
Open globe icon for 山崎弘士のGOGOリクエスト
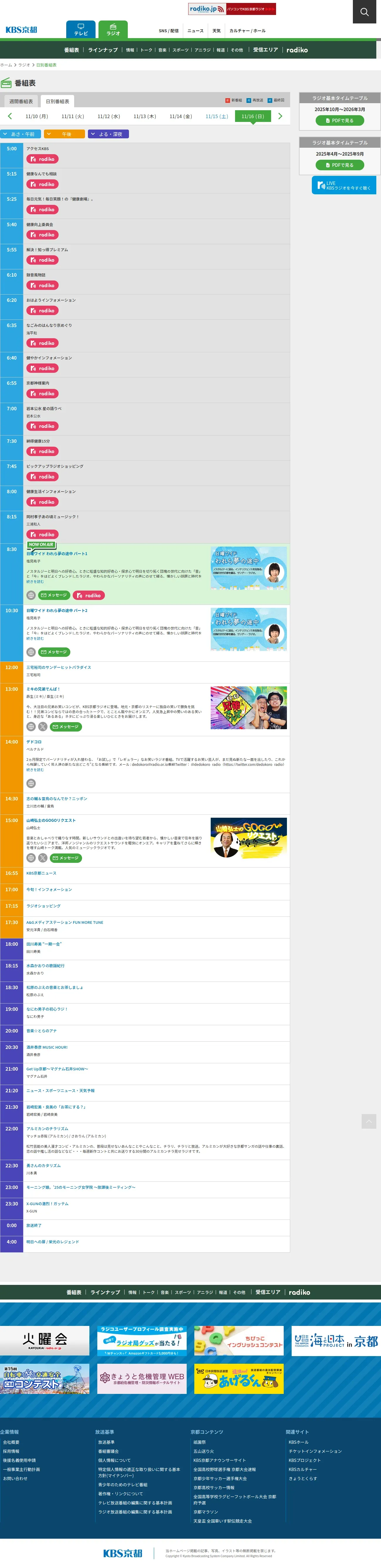(x=31, y=858)
